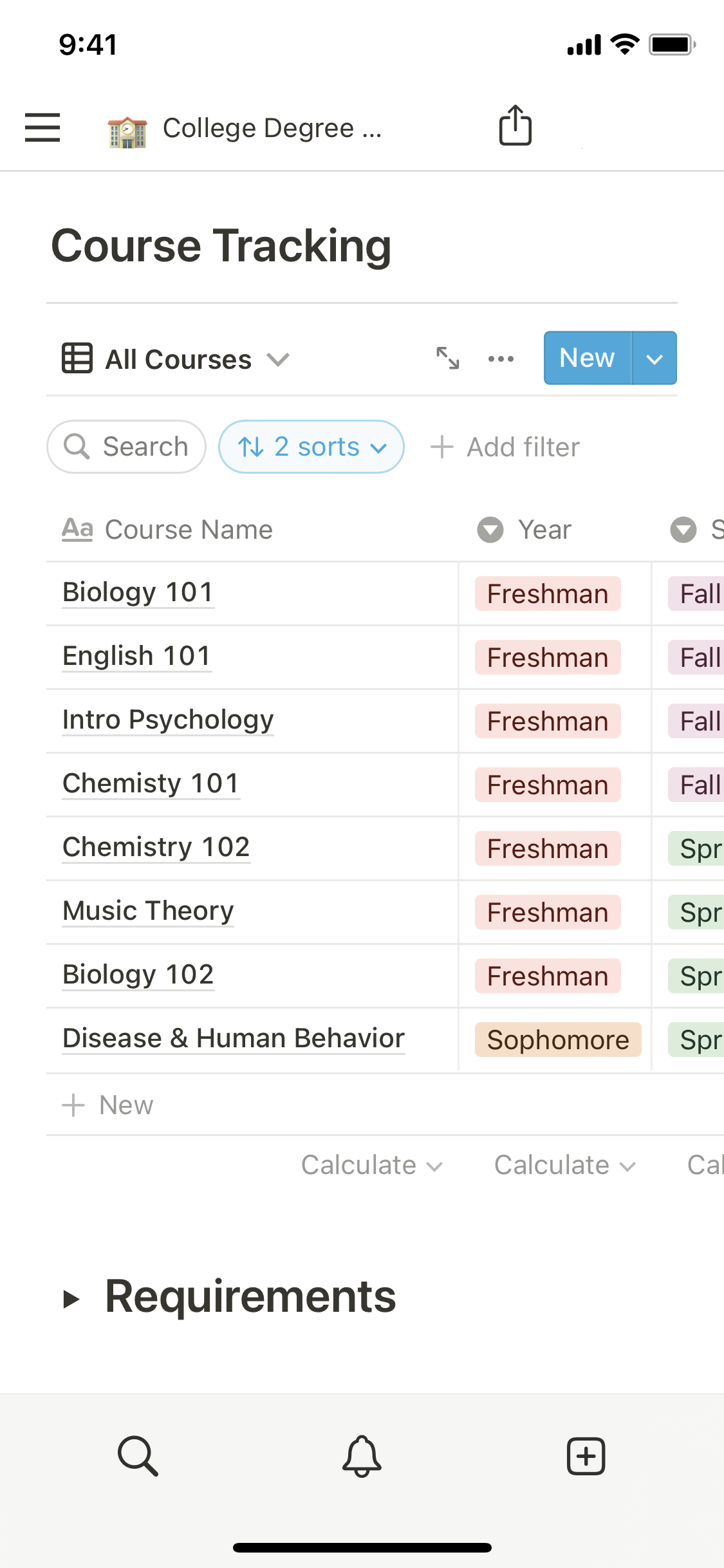Screen dimensions: 724x1568
Task: Open Calculate under the Course Name column
Action: [x=372, y=1165]
